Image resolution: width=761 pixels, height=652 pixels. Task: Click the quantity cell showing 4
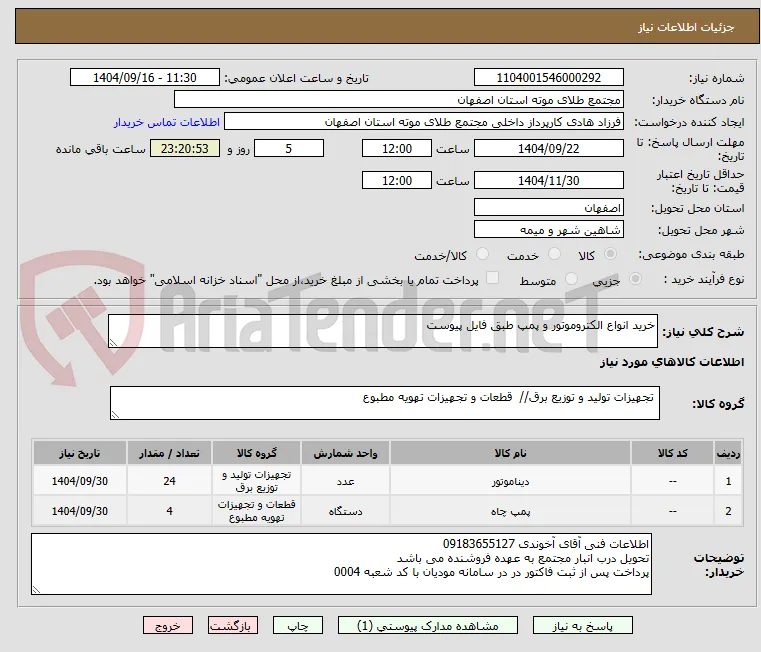pyautogui.click(x=169, y=511)
